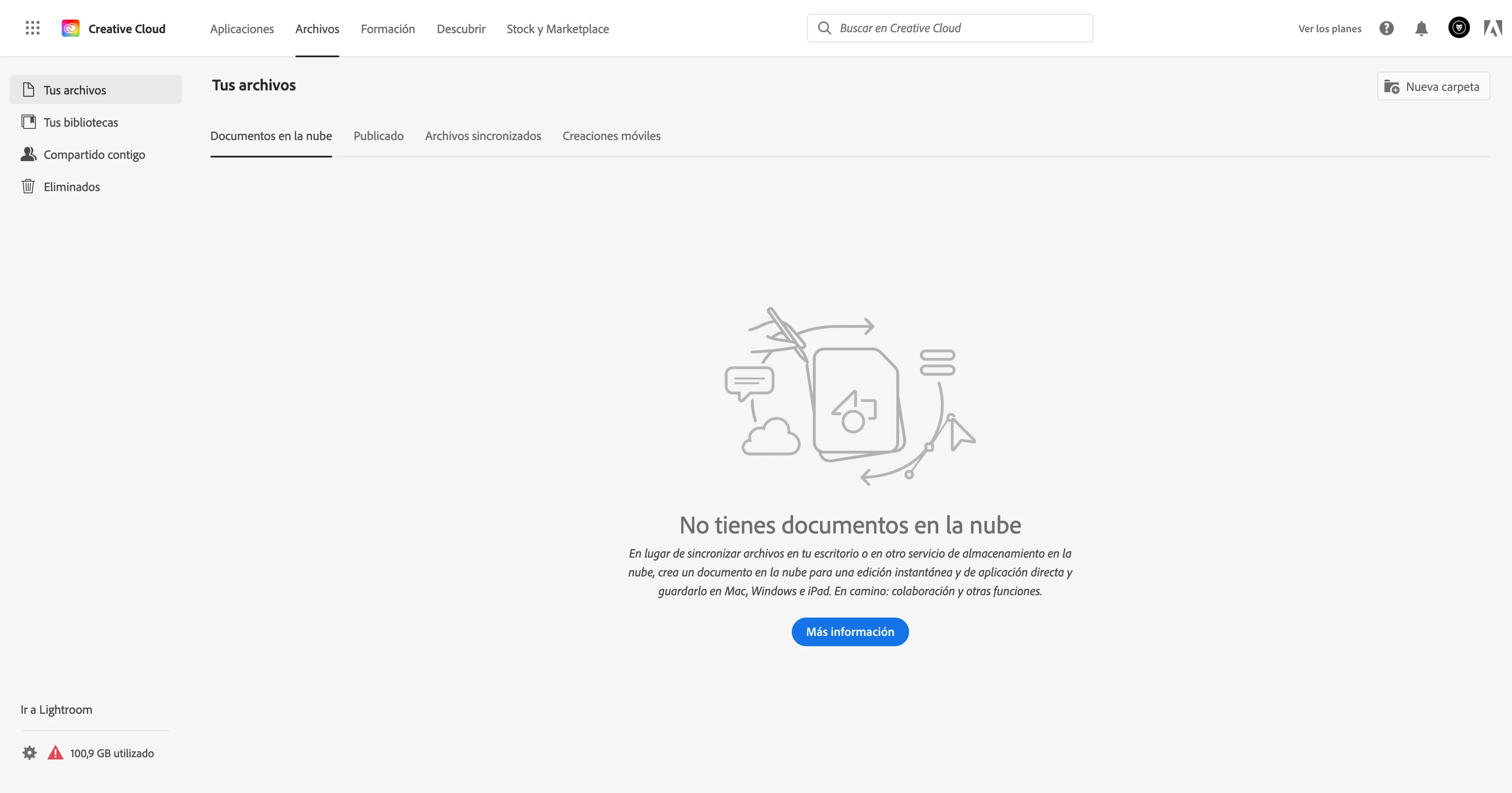Click the Creative Cloud logo icon
Viewport: 1512px width, 793px height.
pos(70,28)
